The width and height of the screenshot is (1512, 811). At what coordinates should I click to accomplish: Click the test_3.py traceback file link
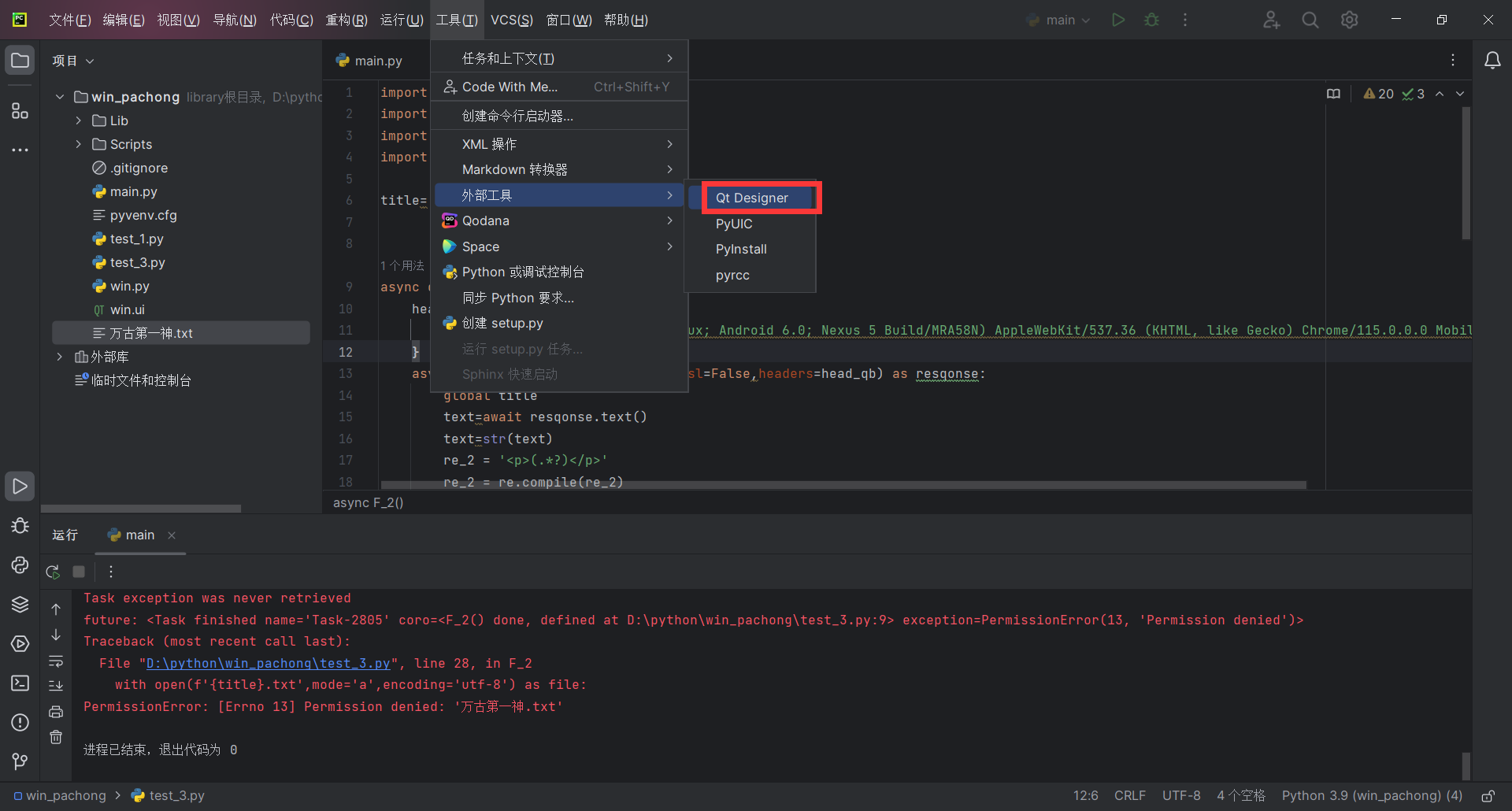coord(268,663)
